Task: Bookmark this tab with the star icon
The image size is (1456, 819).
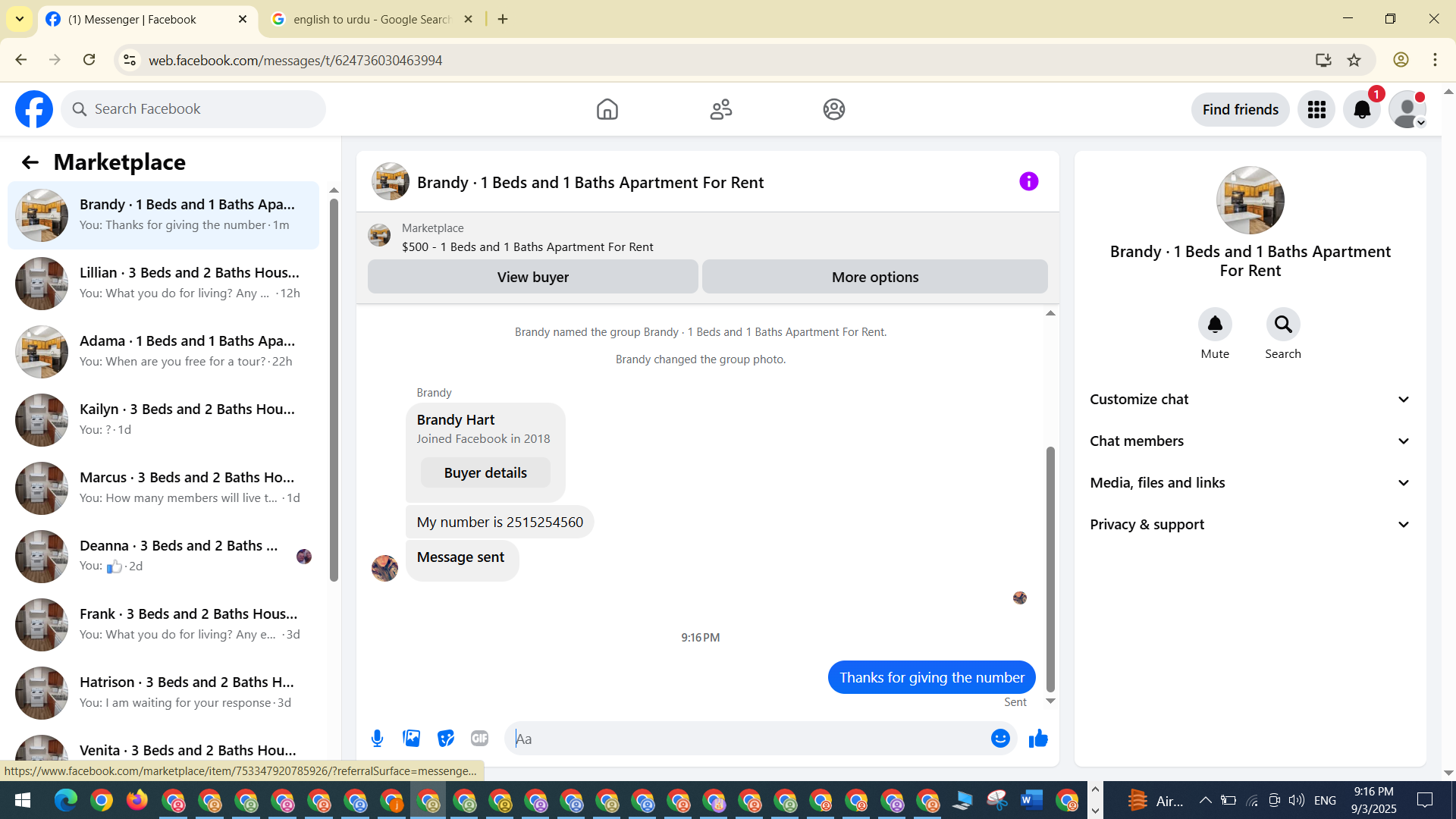Action: click(x=1354, y=60)
